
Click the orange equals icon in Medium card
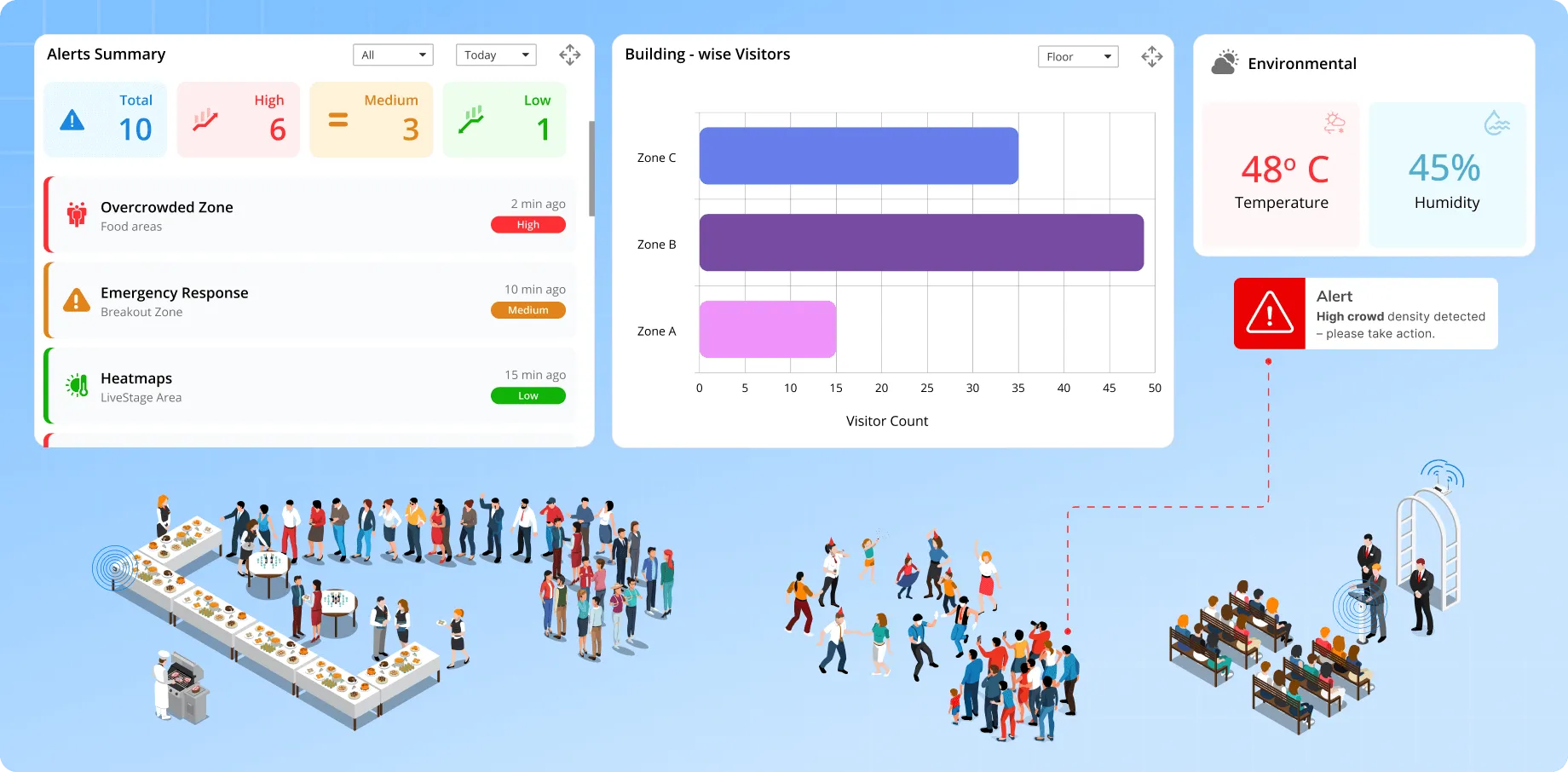click(338, 121)
